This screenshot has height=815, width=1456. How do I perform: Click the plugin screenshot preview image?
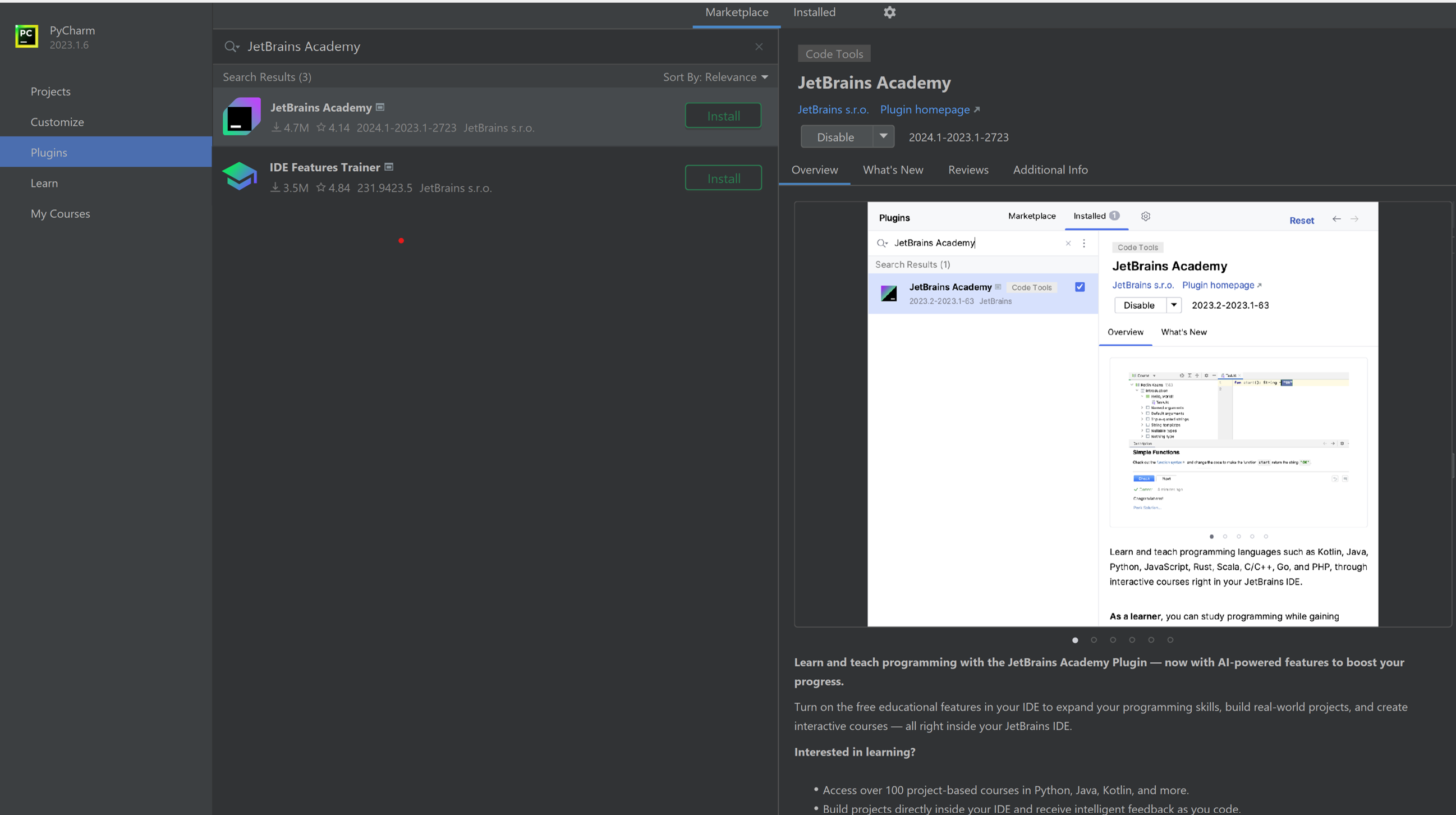coord(1123,414)
